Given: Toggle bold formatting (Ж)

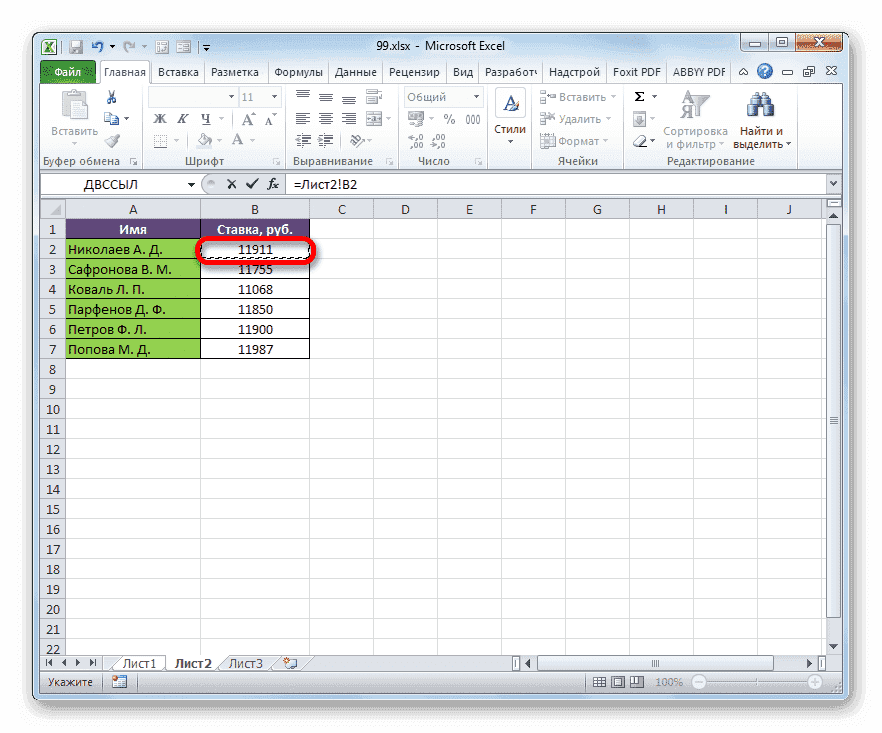Looking at the screenshot, I should [158, 120].
